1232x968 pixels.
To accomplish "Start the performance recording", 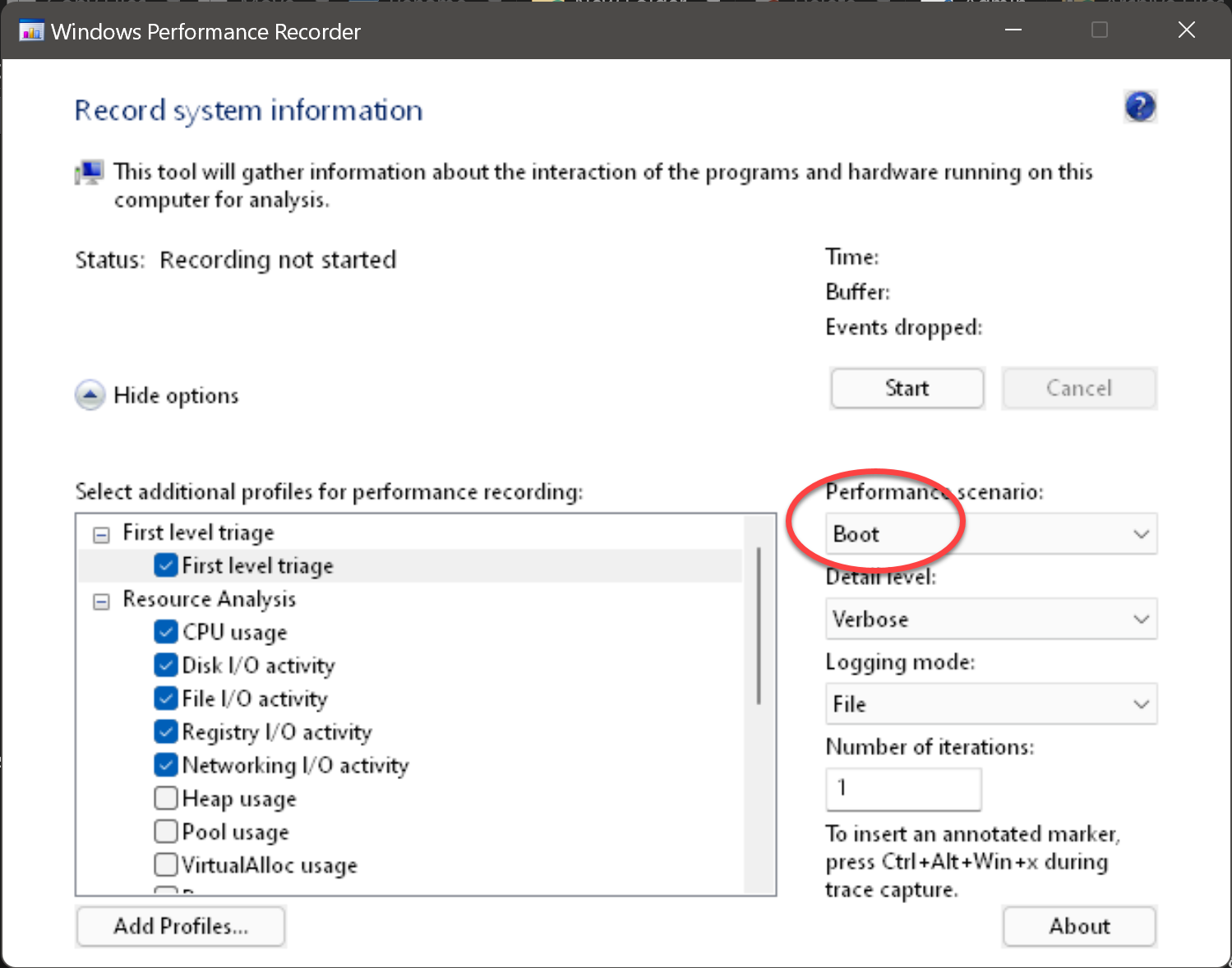I will [907, 388].
